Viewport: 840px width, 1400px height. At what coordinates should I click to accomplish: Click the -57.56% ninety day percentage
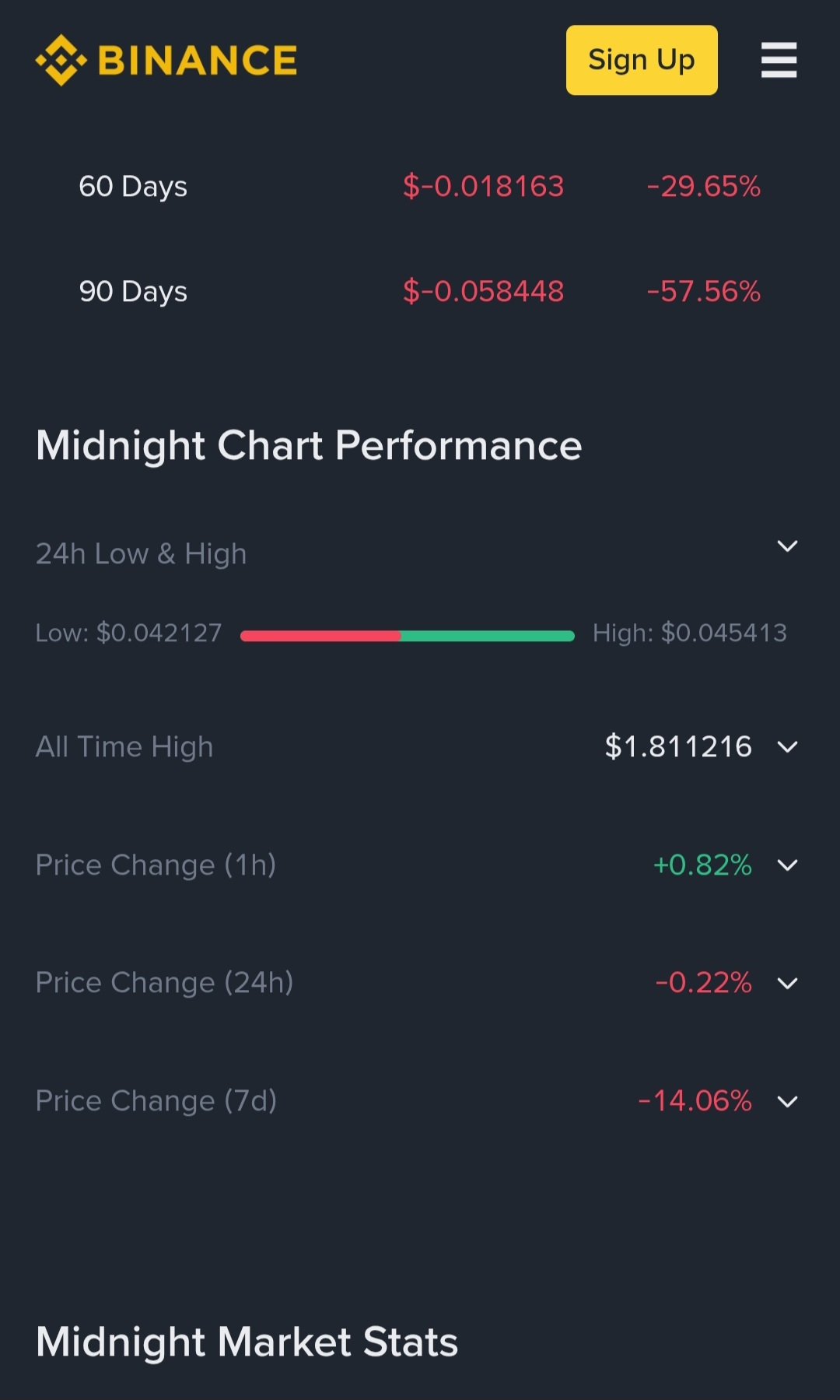pos(703,292)
